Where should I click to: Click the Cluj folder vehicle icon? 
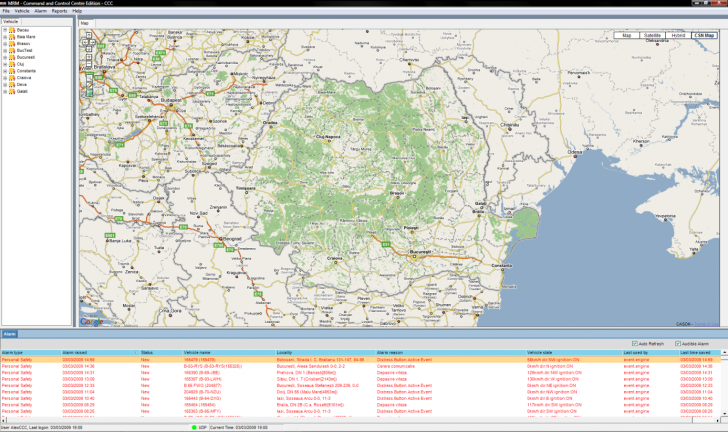[x=12, y=64]
